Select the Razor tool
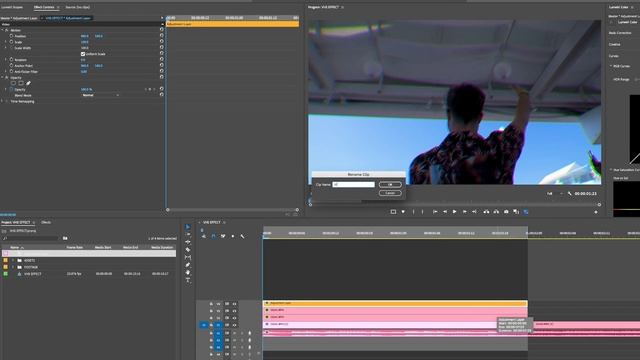 tap(188, 249)
